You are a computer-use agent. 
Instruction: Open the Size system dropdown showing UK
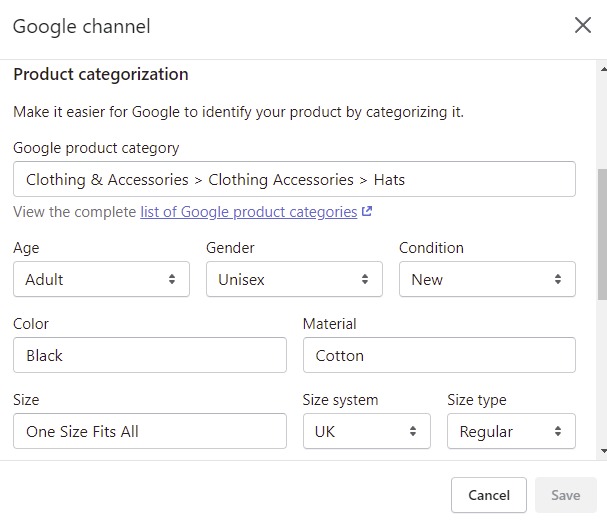tap(367, 431)
